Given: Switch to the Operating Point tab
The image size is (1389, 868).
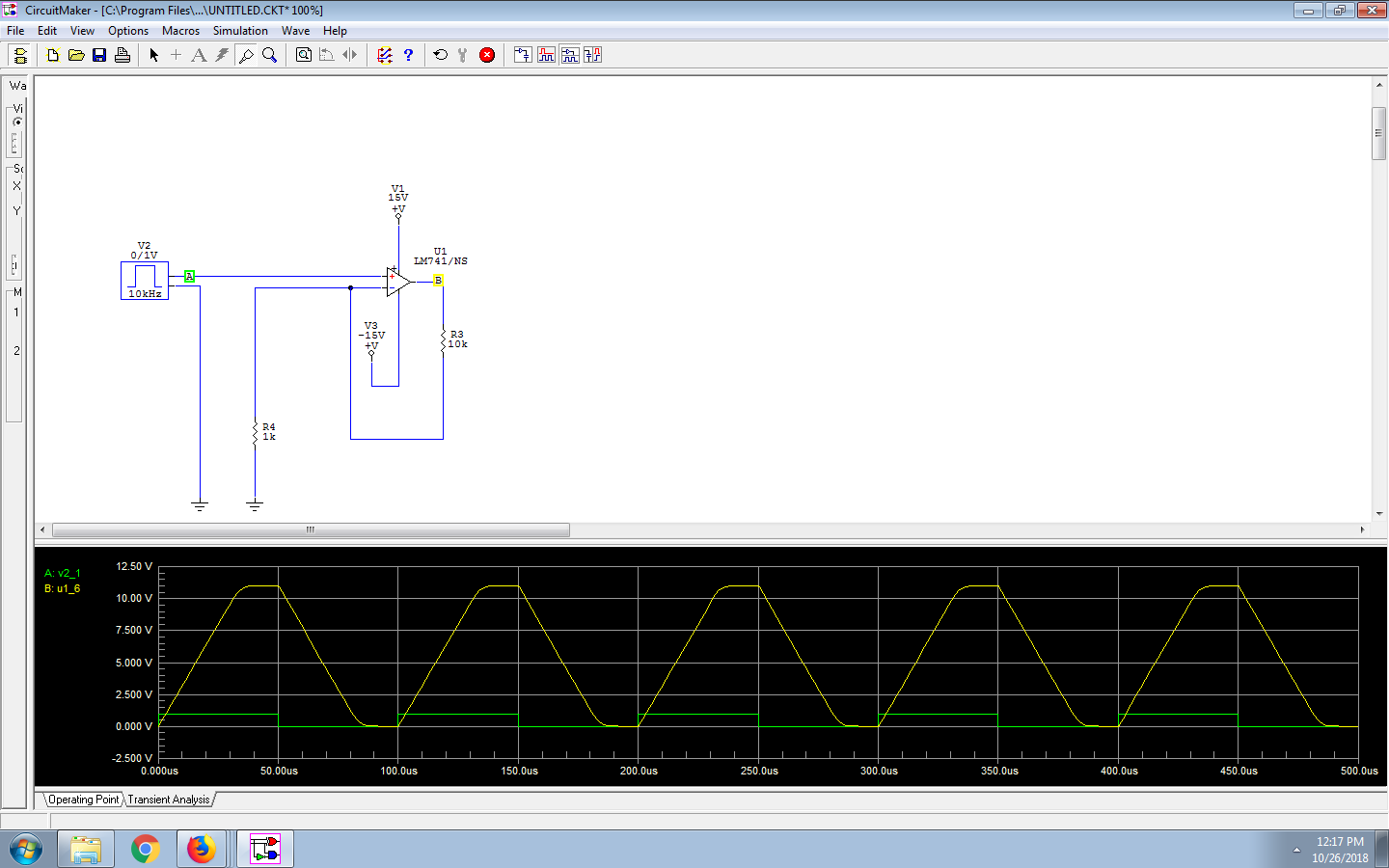Looking at the screenshot, I should pyautogui.click(x=83, y=800).
